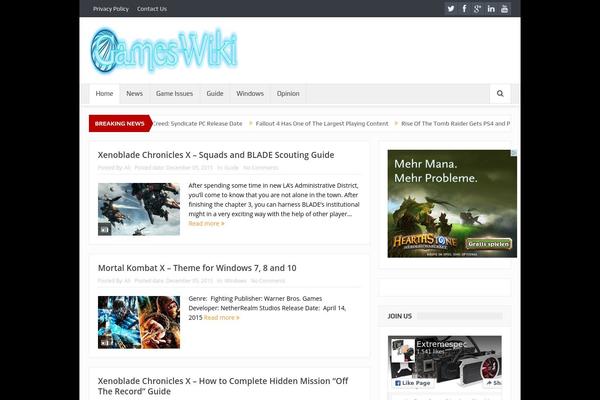The image size is (600, 400).
Task: Open Rise Of The Tomb Raider ticker headline
Action: point(455,124)
